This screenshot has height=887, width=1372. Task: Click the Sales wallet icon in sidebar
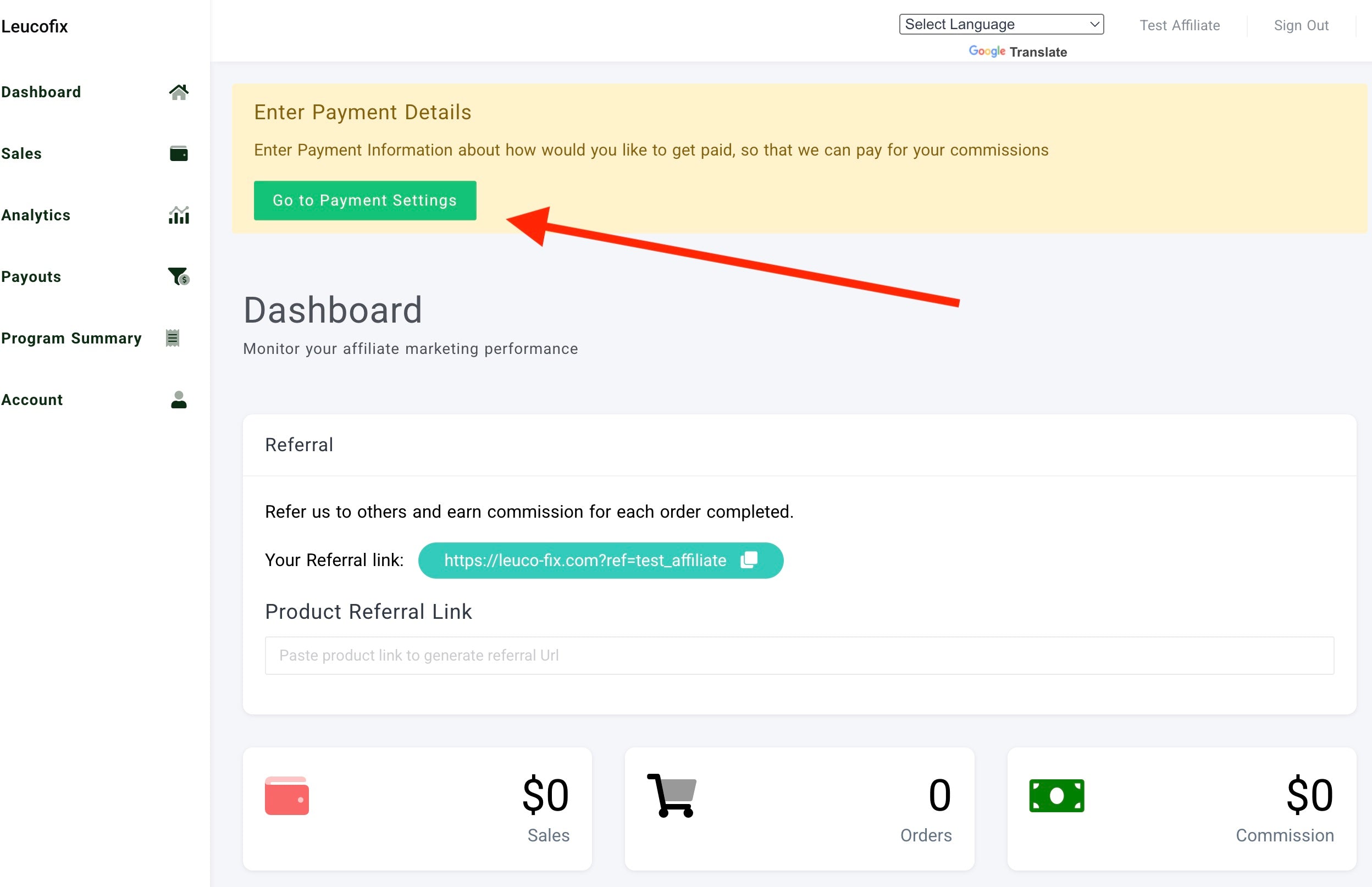click(179, 154)
